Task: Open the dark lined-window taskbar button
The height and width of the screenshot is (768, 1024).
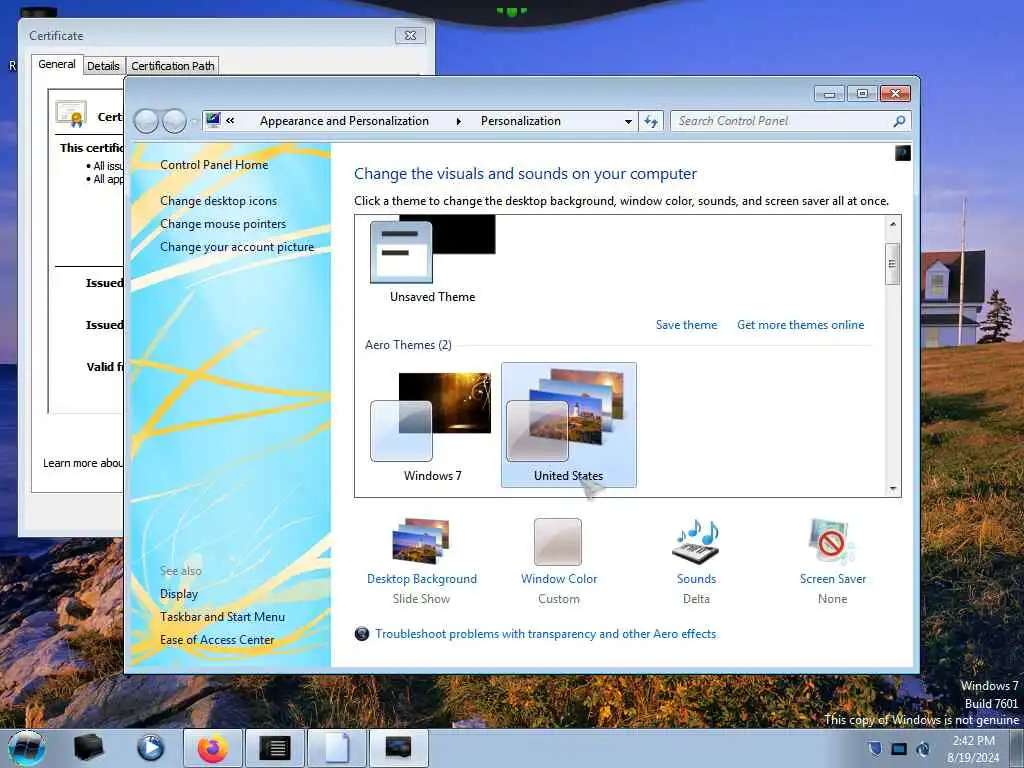Action: [x=275, y=748]
